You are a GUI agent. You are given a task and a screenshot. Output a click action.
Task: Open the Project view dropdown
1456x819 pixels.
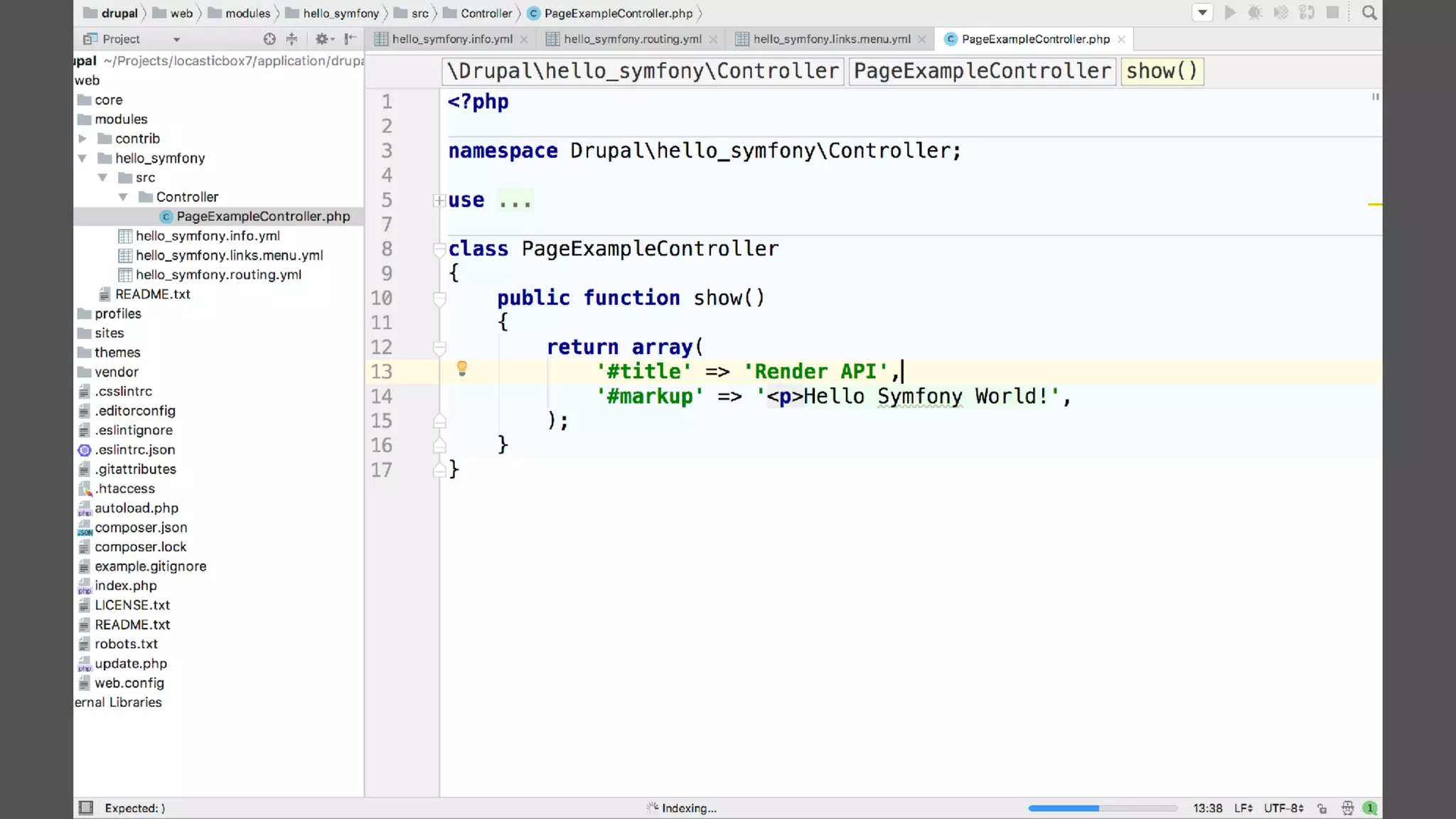tap(176, 39)
